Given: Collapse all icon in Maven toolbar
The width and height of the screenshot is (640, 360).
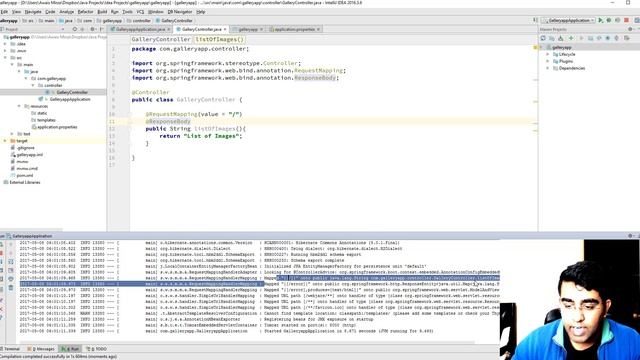Looking at the screenshot, I should click(616, 38).
